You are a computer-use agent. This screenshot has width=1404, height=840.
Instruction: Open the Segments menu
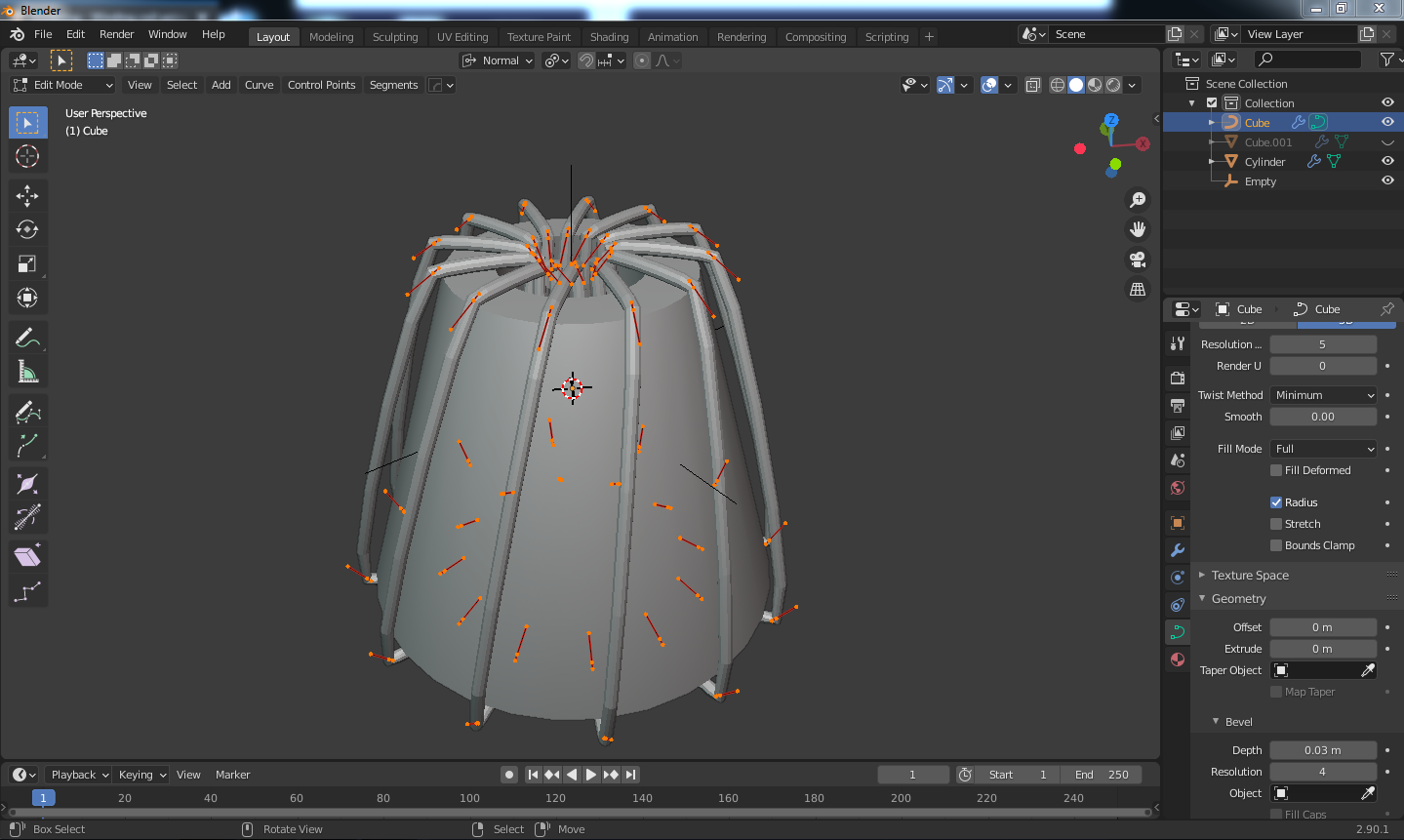pyautogui.click(x=393, y=85)
